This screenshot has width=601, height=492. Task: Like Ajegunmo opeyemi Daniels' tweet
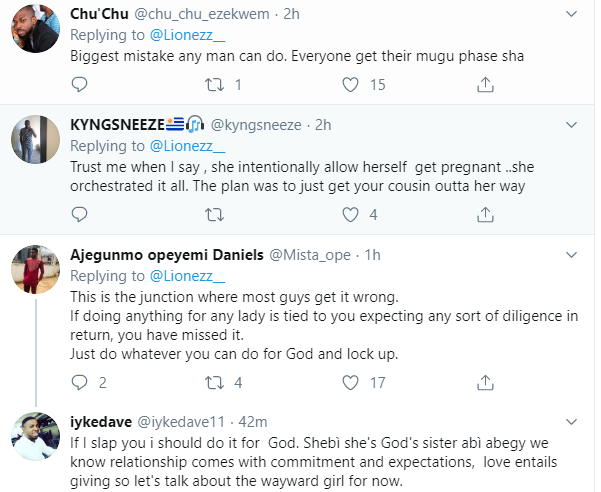(x=347, y=382)
